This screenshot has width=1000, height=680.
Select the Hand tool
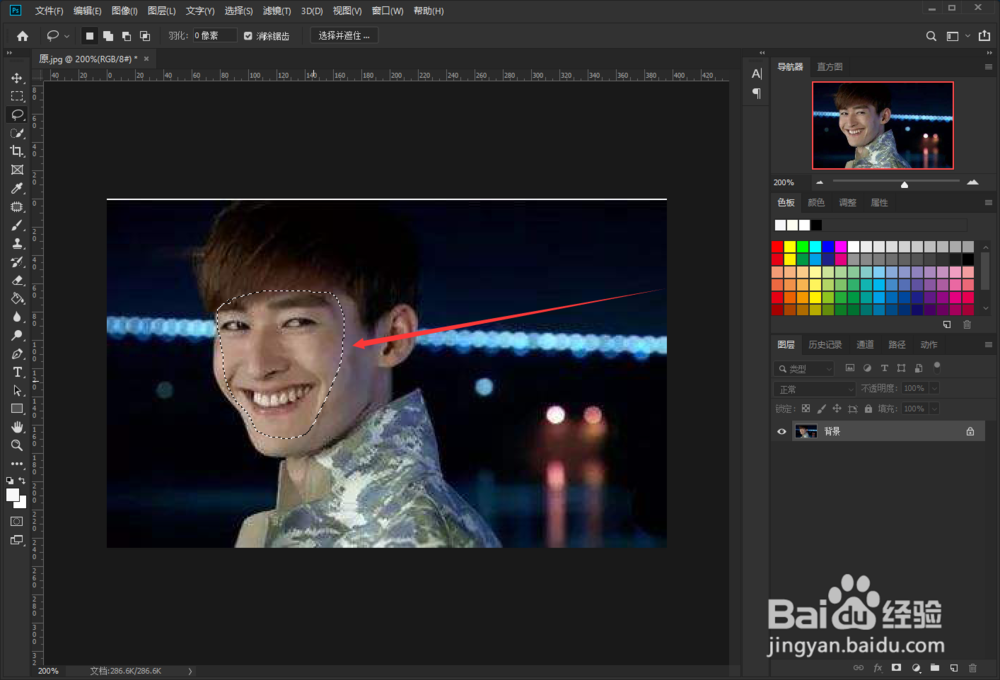point(17,427)
